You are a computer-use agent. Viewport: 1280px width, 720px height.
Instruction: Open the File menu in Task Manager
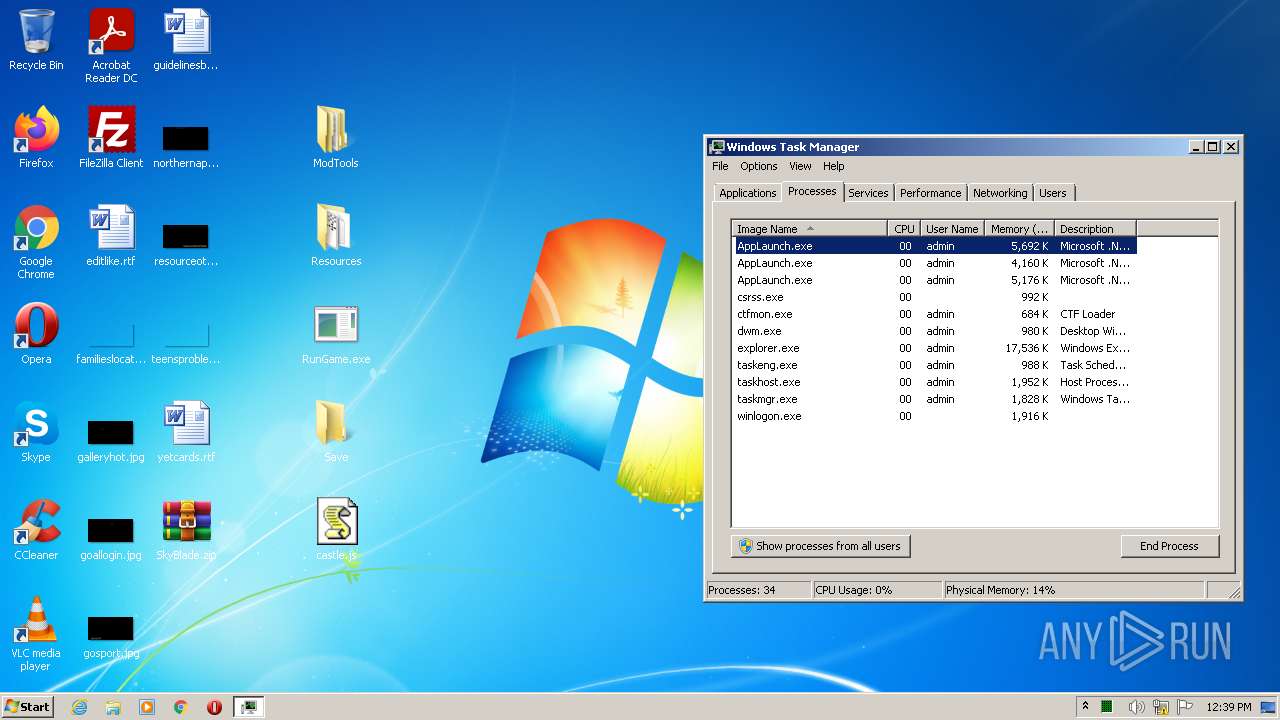pos(720,166)
